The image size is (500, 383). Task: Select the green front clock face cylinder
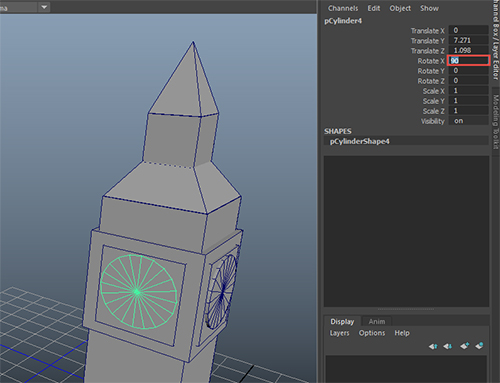[138, 291]
